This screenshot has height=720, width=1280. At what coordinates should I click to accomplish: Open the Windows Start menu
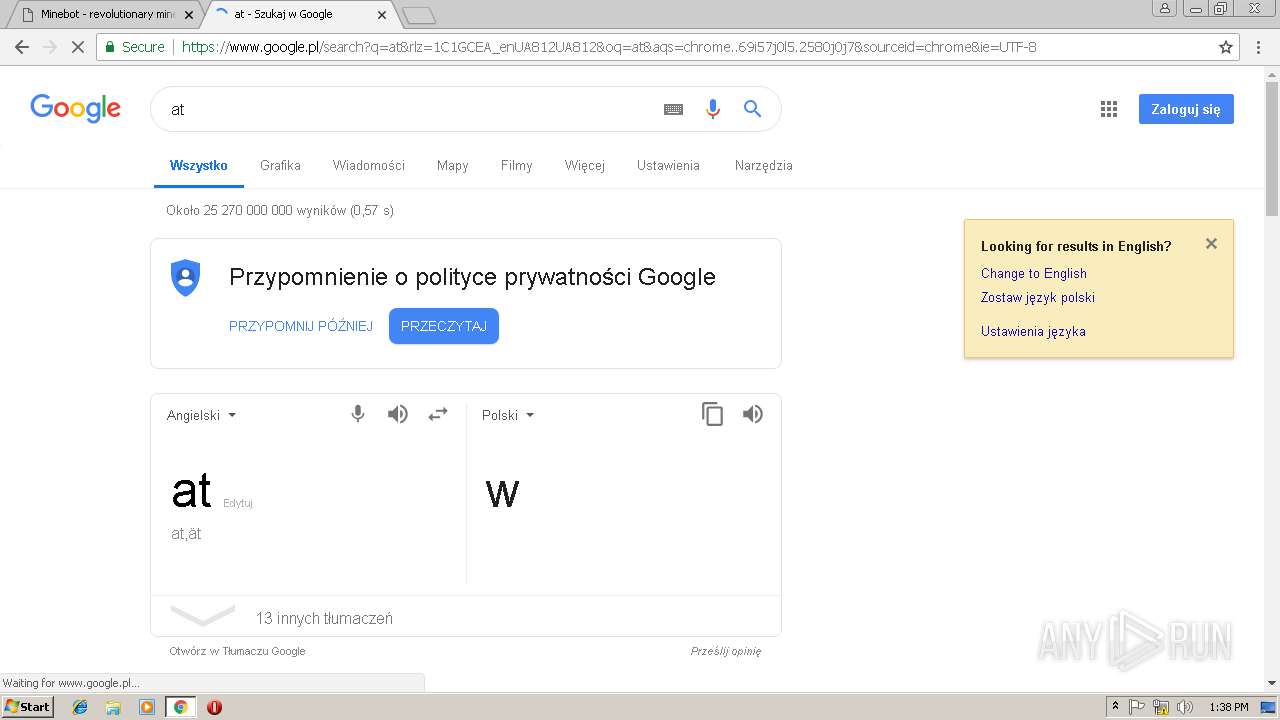click(x=27, y=707)
